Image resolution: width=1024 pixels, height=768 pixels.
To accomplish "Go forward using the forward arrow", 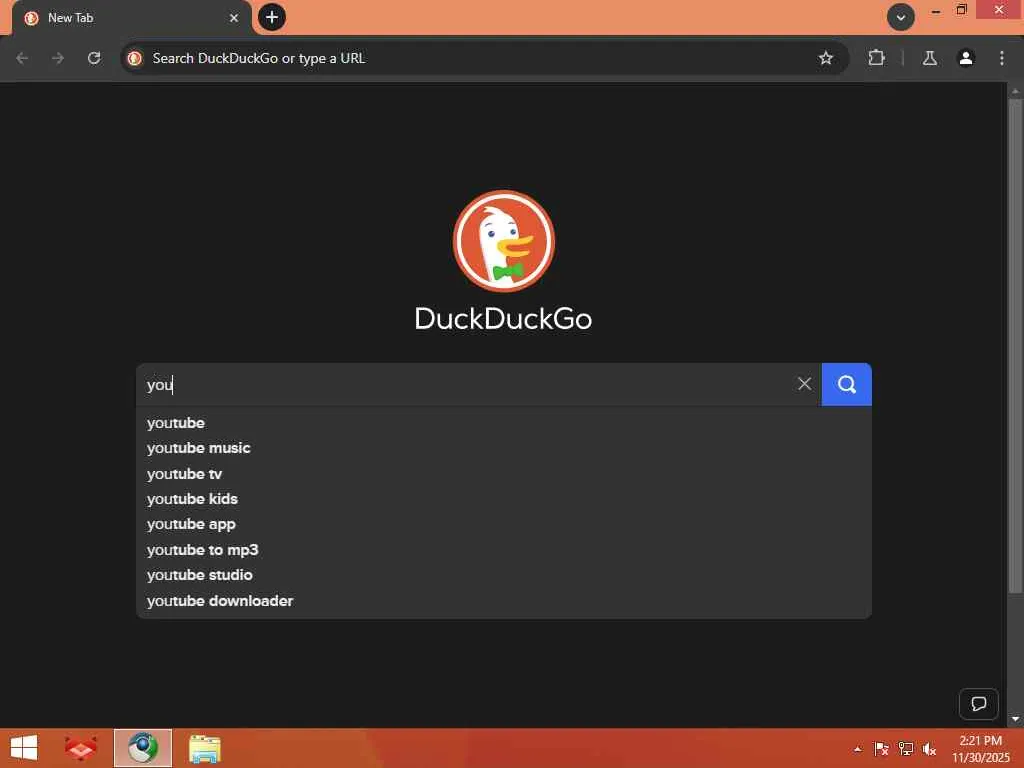I will [x=58, y=58].
